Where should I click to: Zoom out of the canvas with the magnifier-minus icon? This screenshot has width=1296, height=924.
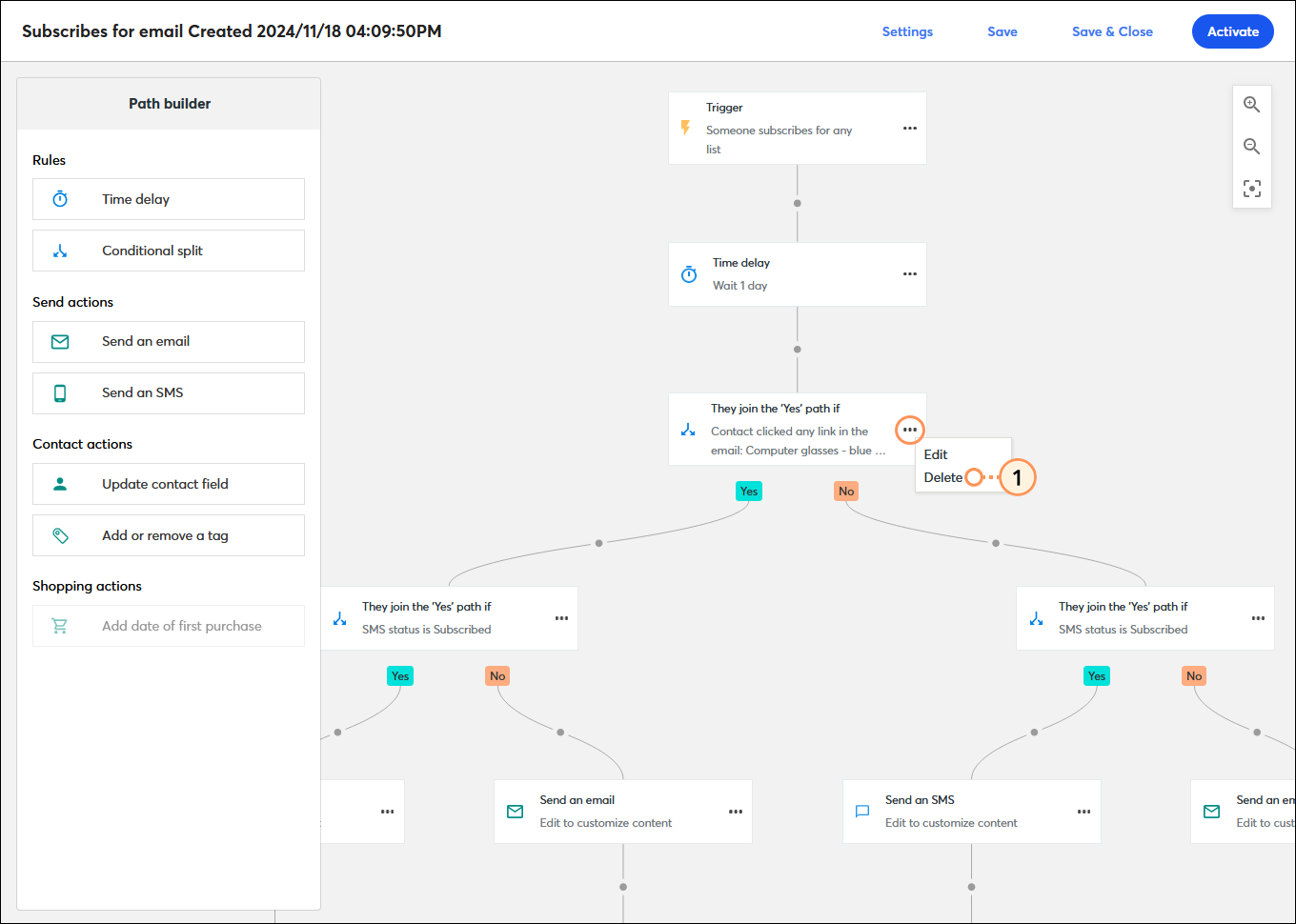coord(1252,147)
